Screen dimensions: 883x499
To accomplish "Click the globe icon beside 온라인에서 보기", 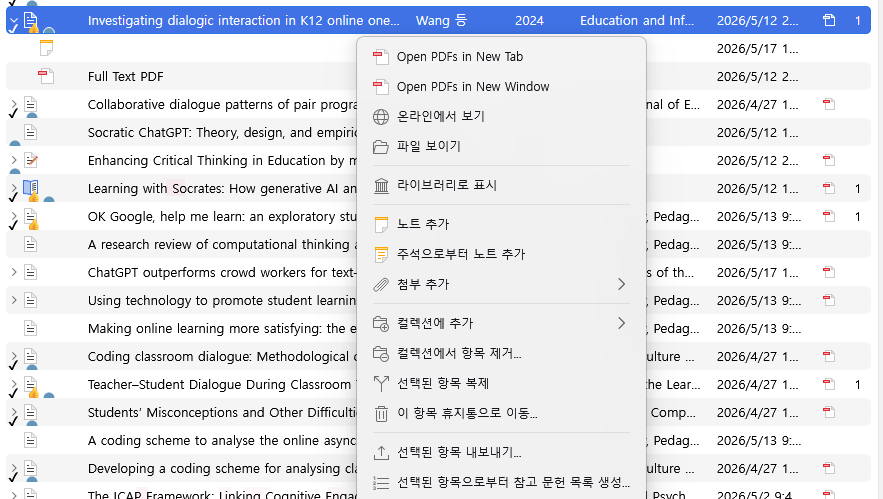I will coord(381,117).
